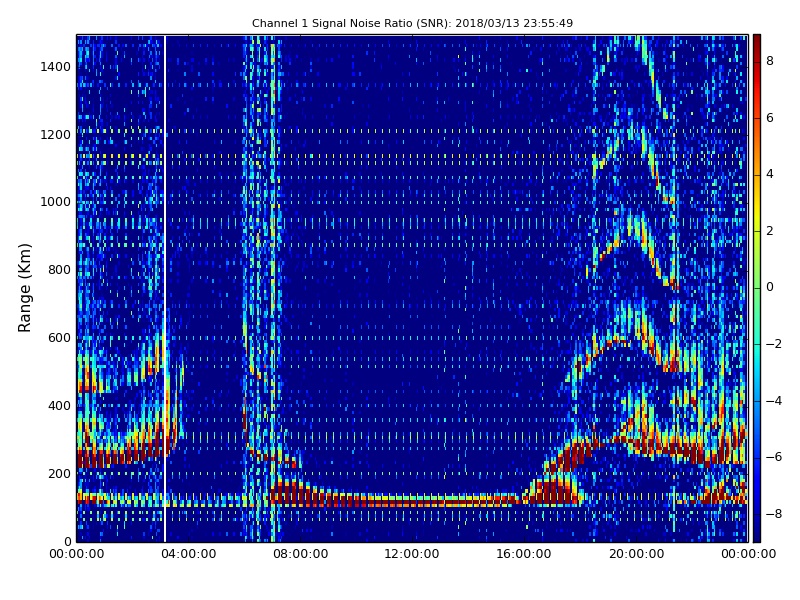Click the 400 range tick label
The width and height of the screenshot is (800, 600).
pyautogui.click(x=59, y=406)
